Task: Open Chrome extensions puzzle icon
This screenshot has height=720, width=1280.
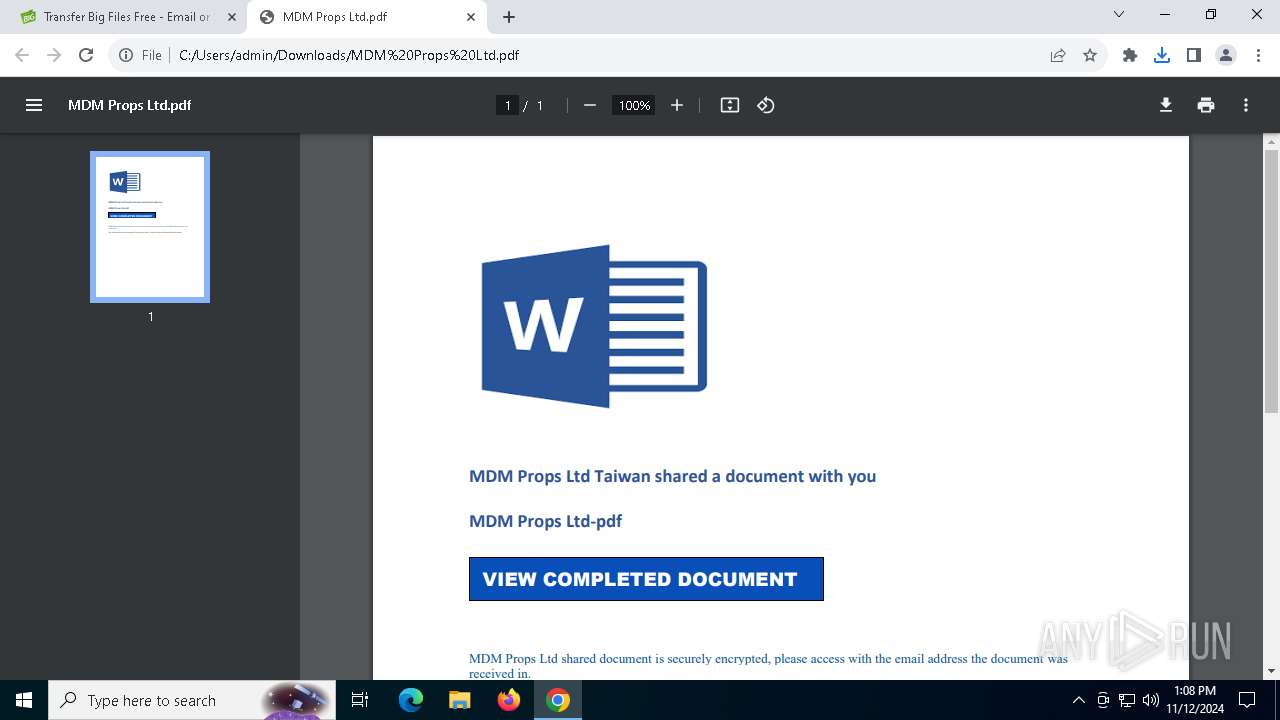Action: click(x=1130, y=55)
